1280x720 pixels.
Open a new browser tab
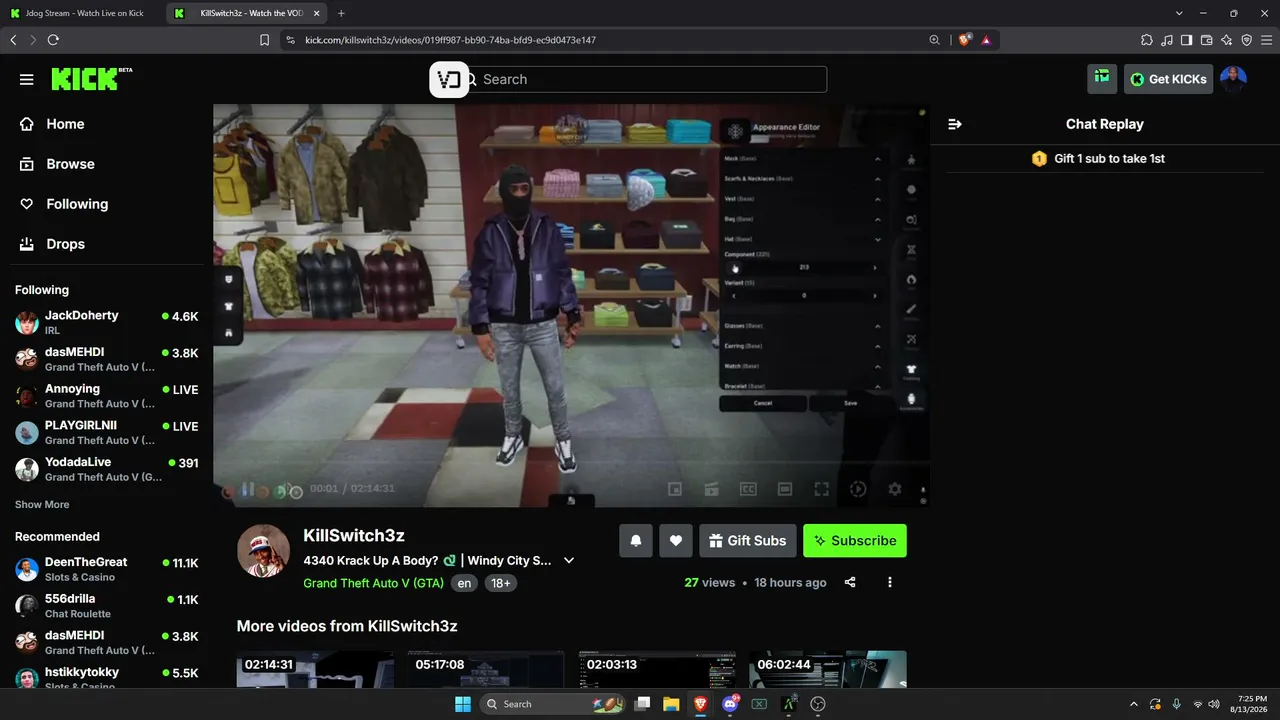pyautogui.click(x=341, y=13)
